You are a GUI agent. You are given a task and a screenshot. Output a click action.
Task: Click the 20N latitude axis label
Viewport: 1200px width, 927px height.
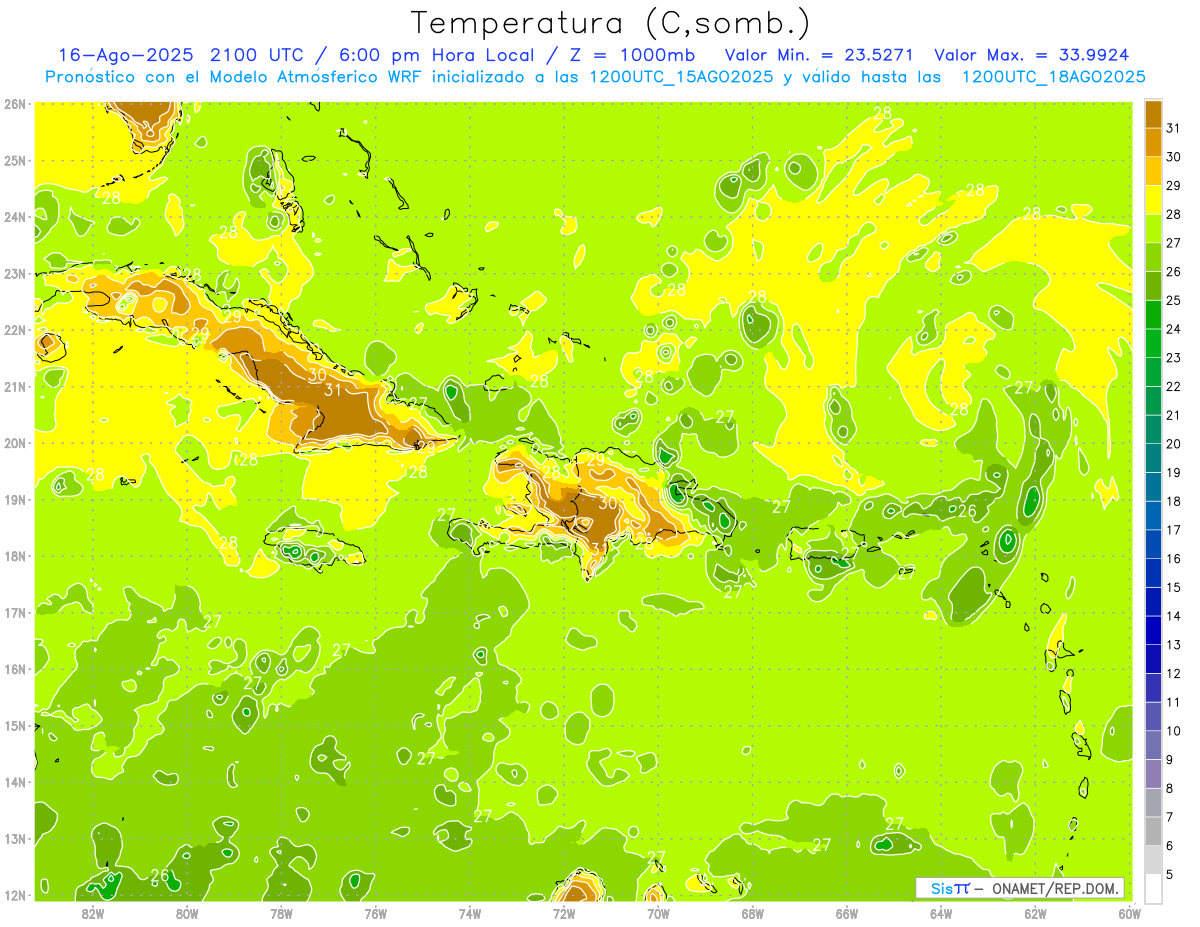(15, 443)
